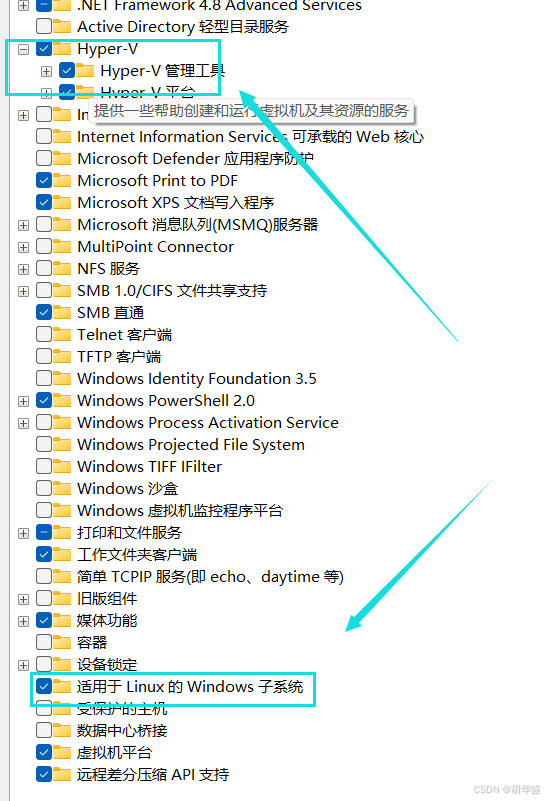Image resolution: width=544 pixels, height=801 pixels.
Task: Expand SMB 1.0/CIFS 文件共享支持 node
Action: click(x=23, y=291)
